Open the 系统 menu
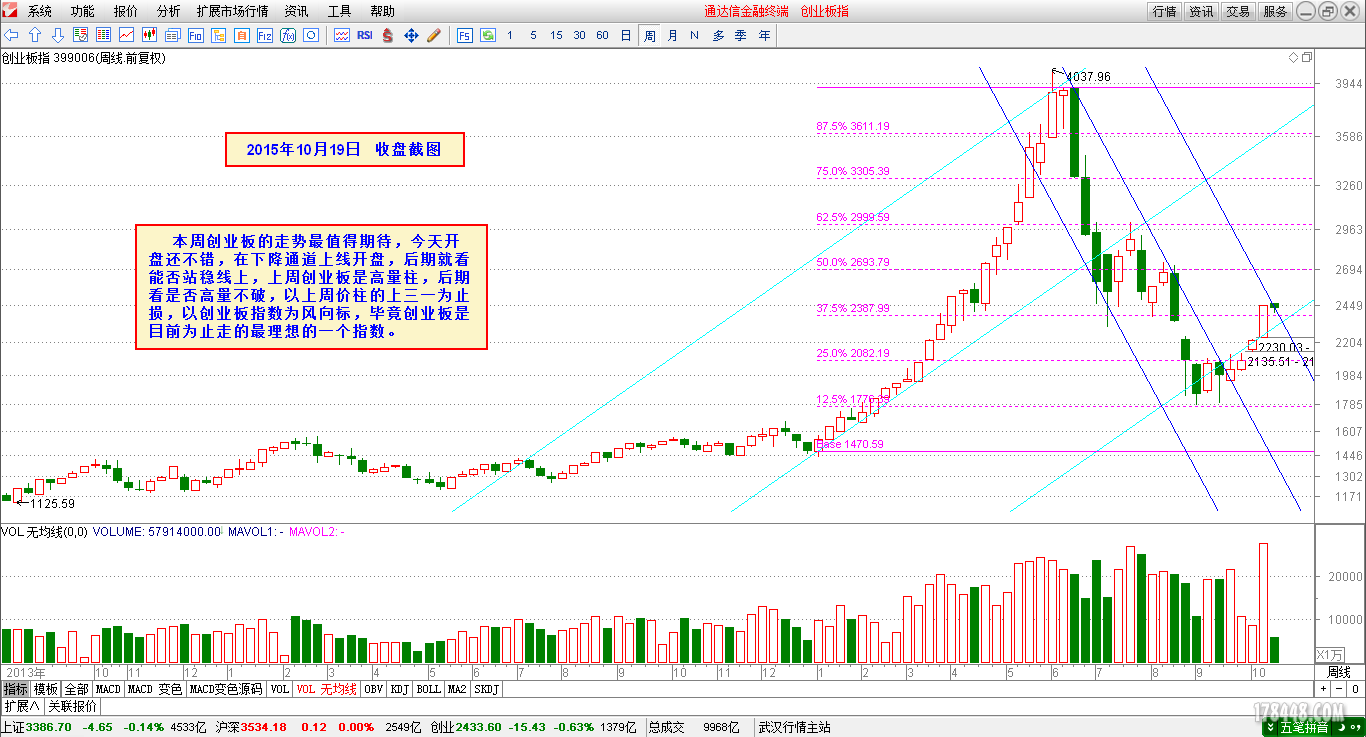Viewport: 1366px width, 737px height. pyautogui.click(x=40, y=11)
